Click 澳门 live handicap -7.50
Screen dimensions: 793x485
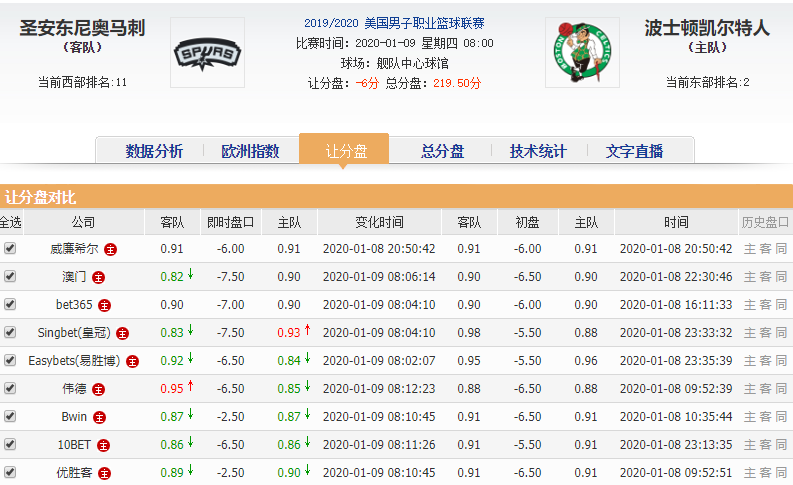[x=231, y=277]
